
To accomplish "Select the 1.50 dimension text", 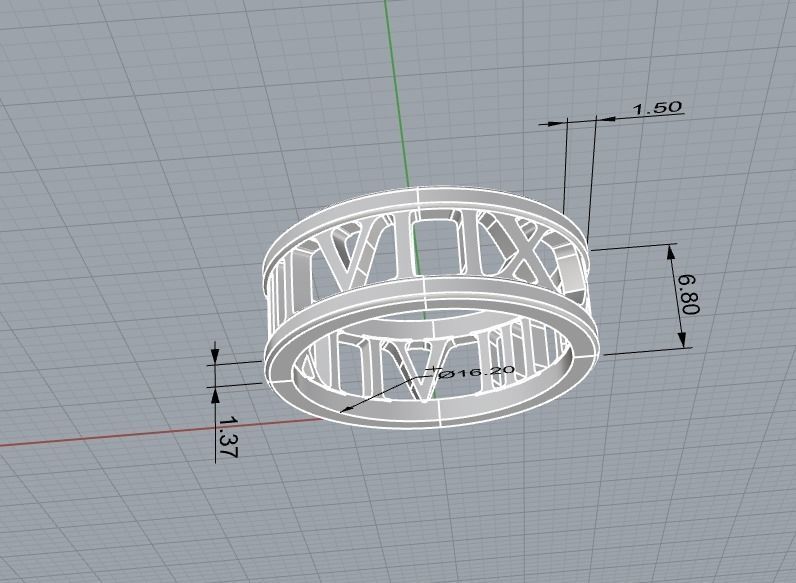I will 657,108.
